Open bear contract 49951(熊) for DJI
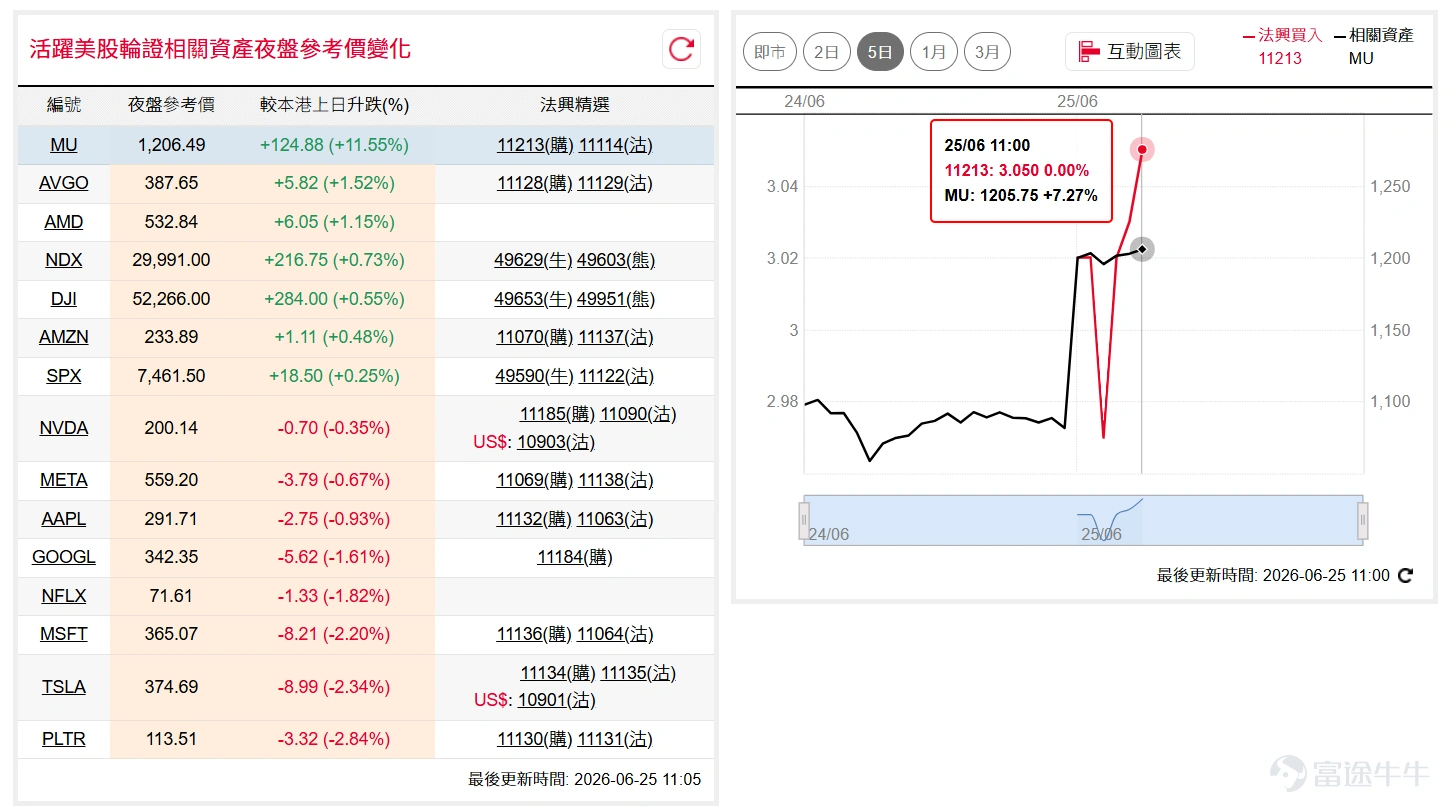 point(617,299)
